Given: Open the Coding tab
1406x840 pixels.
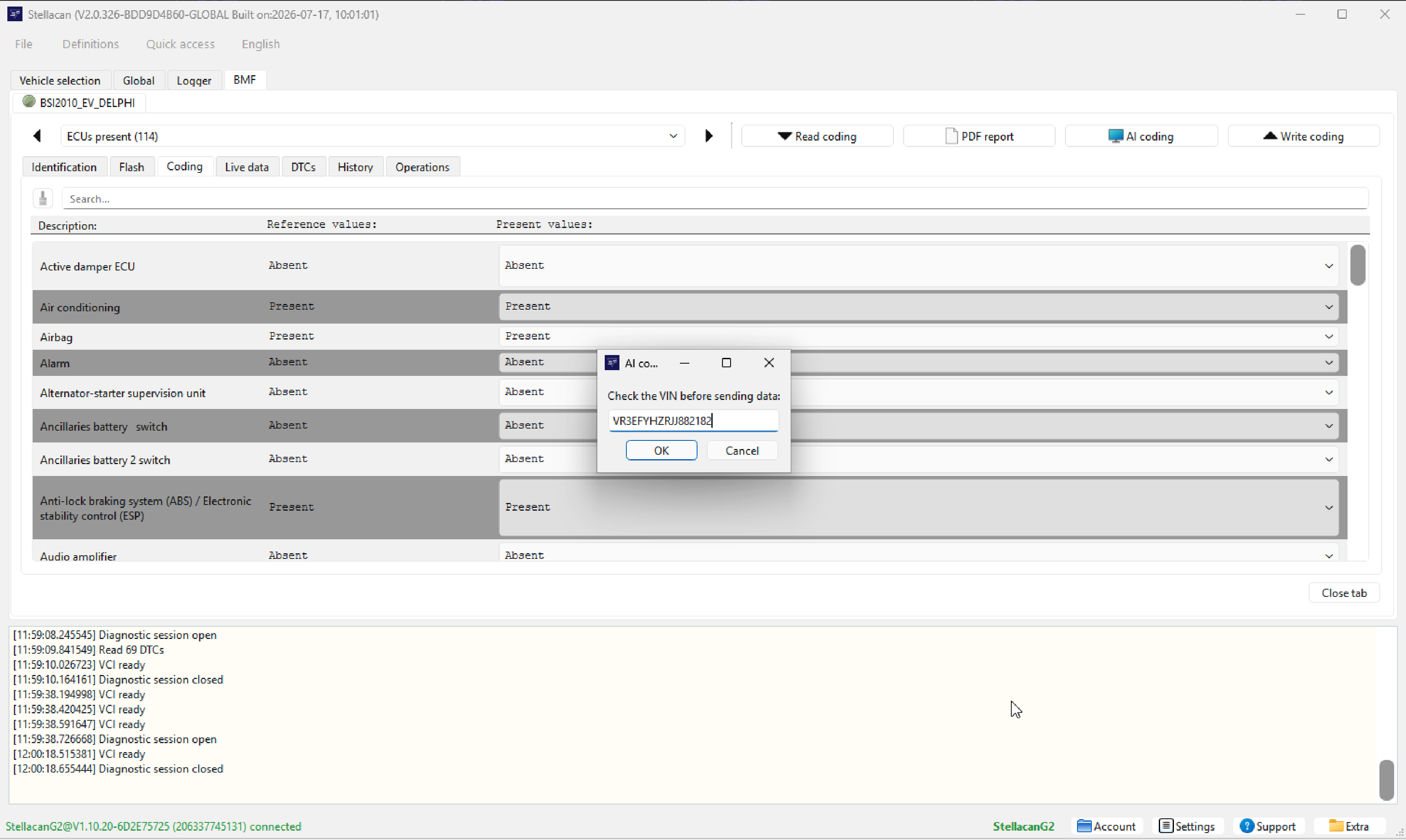Looking at the screenshot, I should point(185,166).
